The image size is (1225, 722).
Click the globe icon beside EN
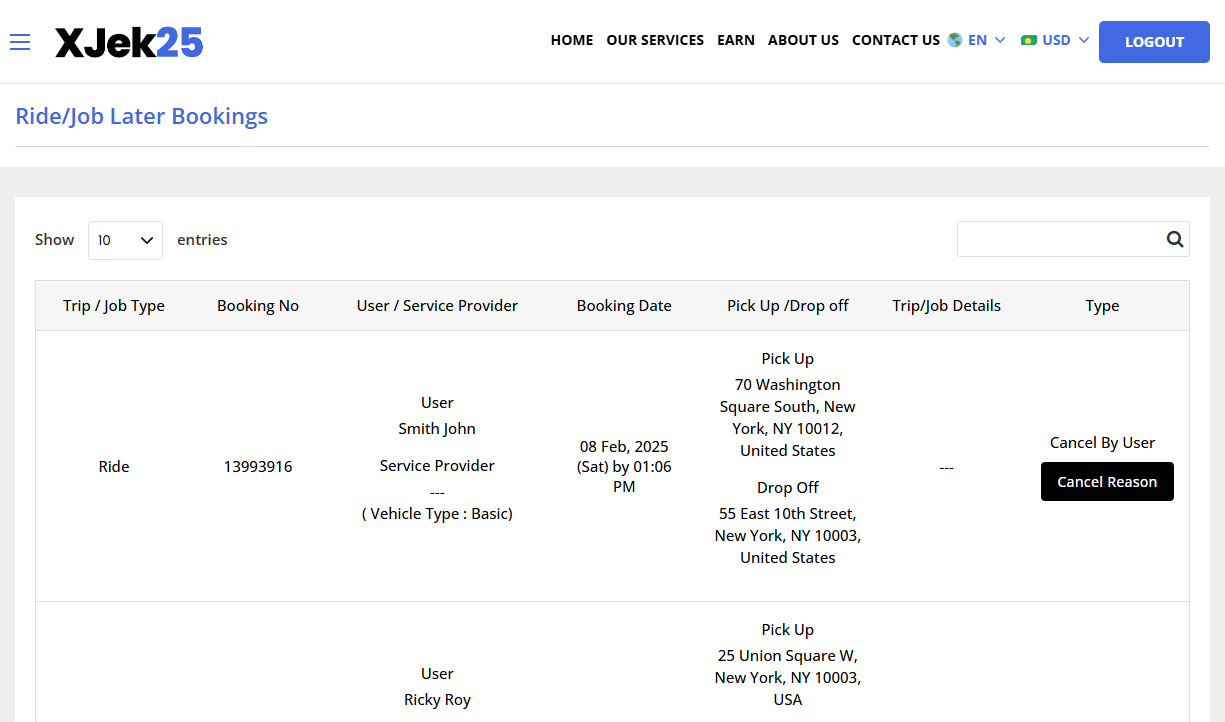pyautogui.click(x=955, y=40)
